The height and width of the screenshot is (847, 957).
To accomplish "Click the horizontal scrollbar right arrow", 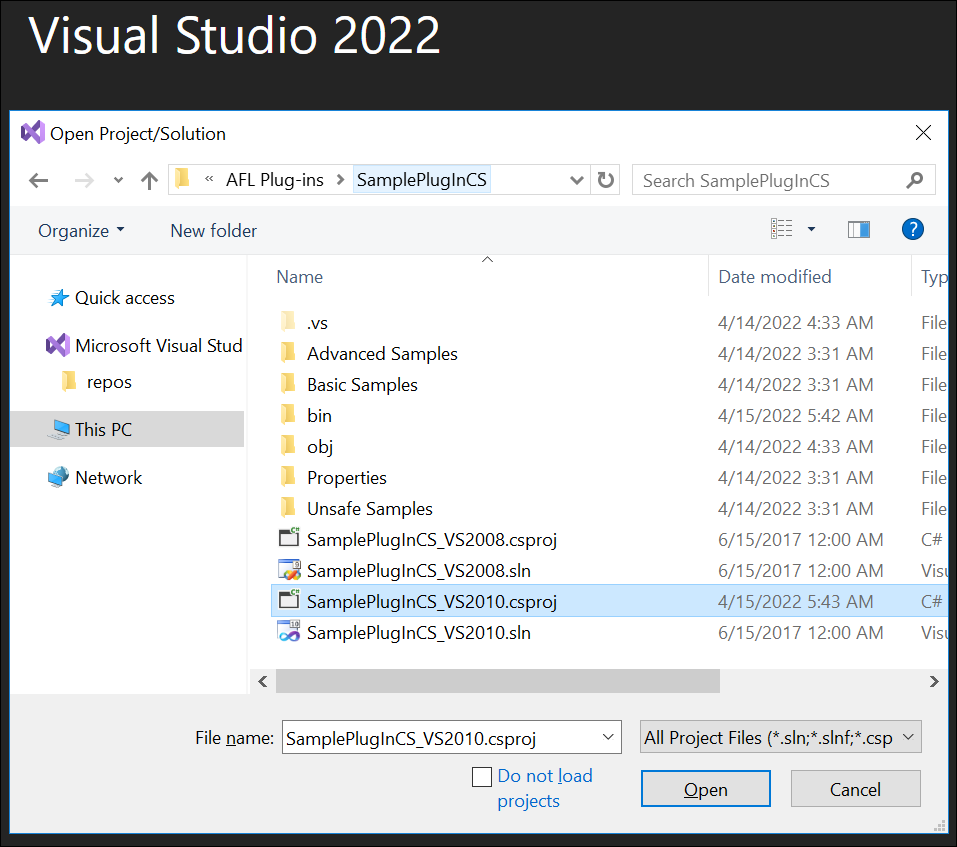I will tap(934, 681).
